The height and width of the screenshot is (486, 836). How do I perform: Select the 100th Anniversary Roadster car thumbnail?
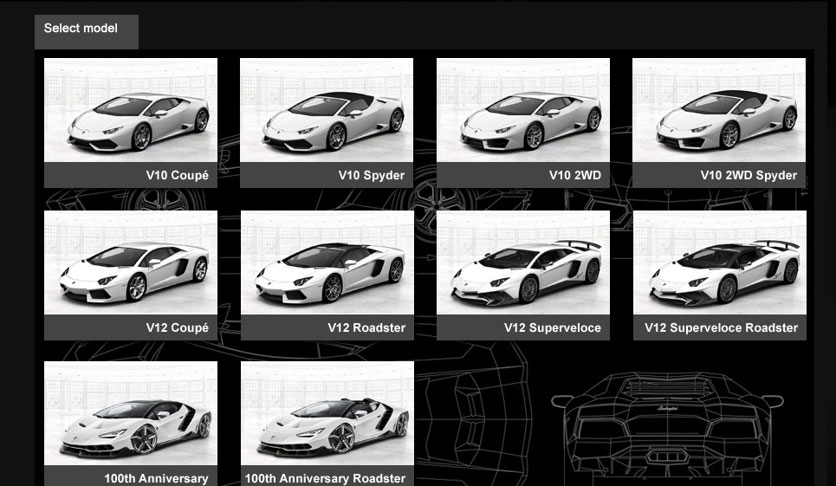pyautogui.click(x=327, y=413)
